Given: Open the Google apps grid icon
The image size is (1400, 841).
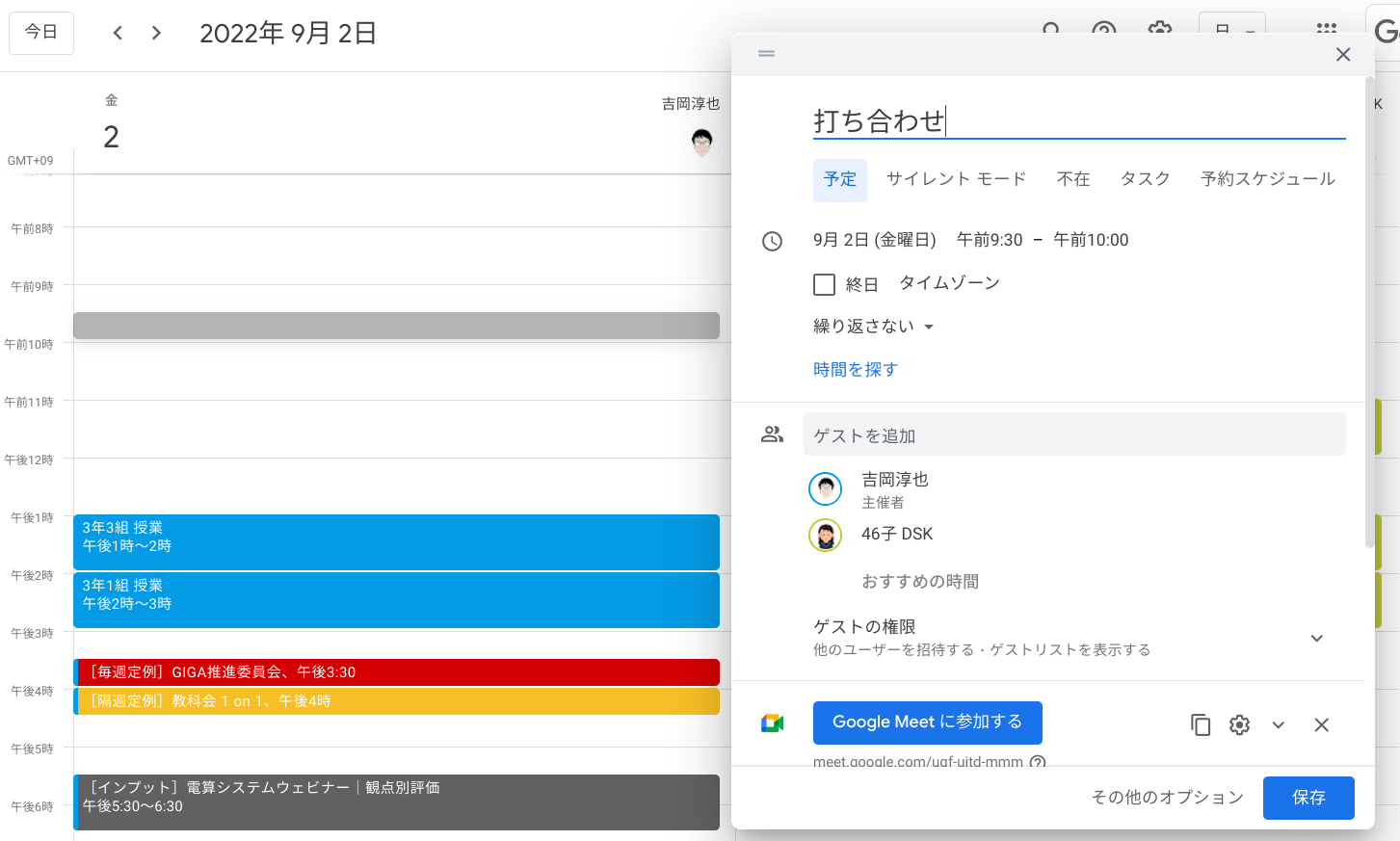Looking at the screenshot, I should tap(1327, 30).
